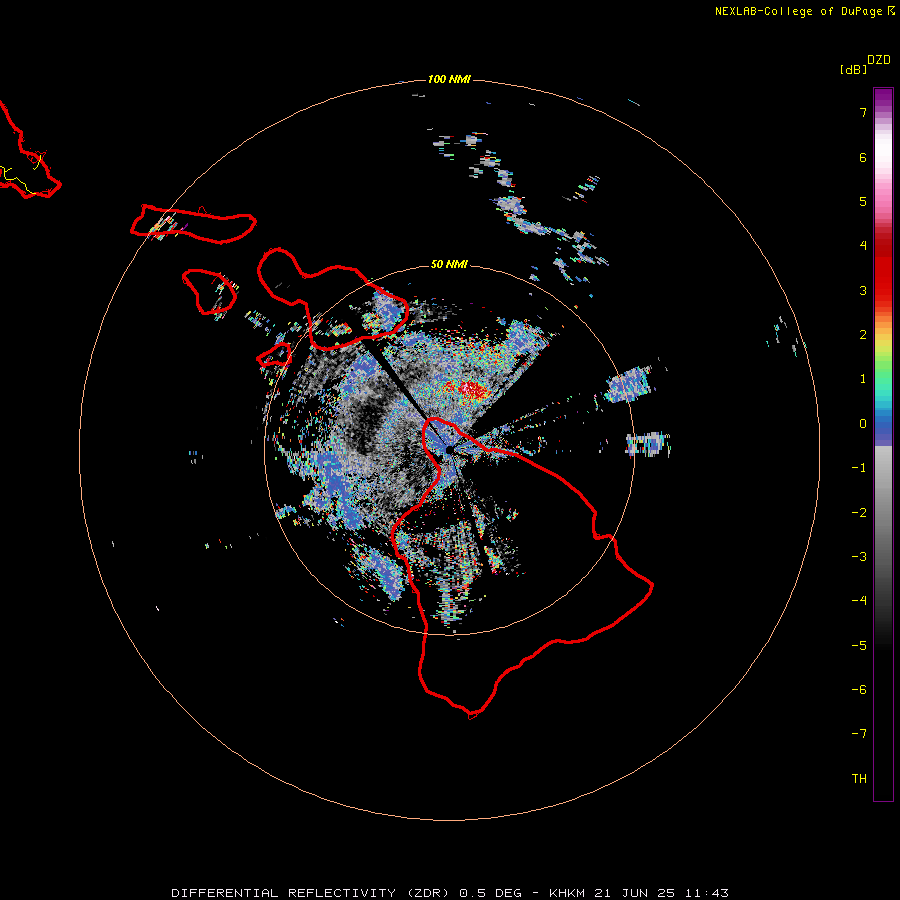900x900 pixels.
Task: Click the [dB] unit label
Action: [854, 69]
